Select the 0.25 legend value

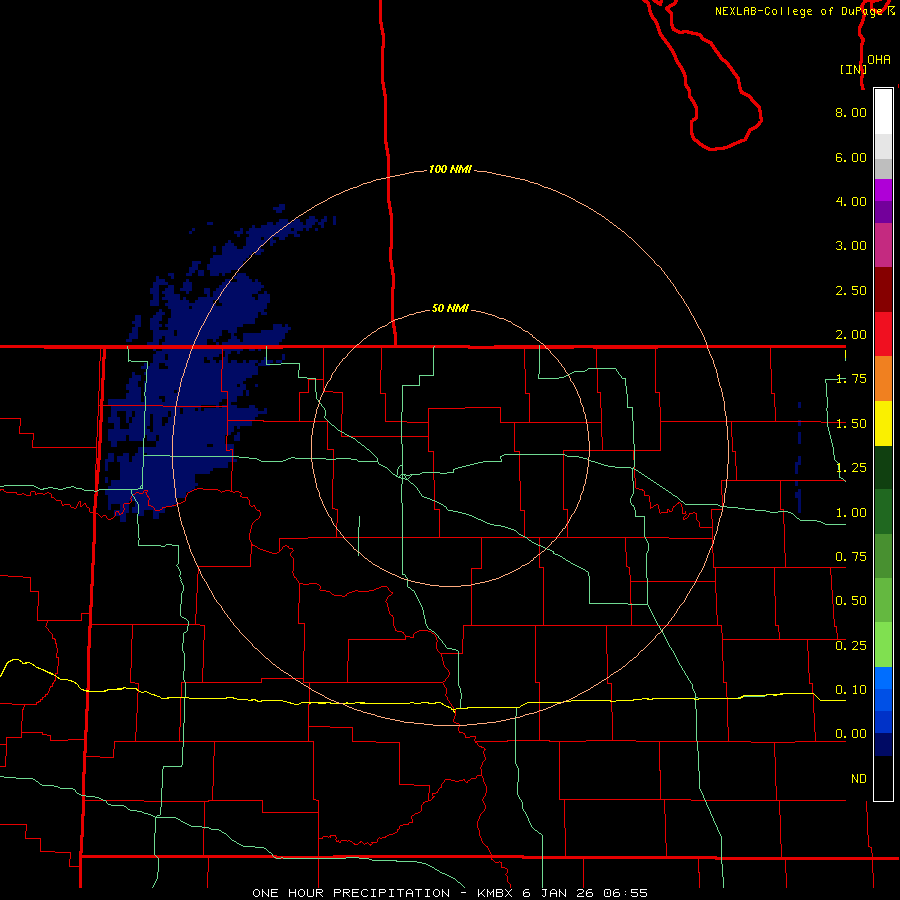click(x=851, y=646)
